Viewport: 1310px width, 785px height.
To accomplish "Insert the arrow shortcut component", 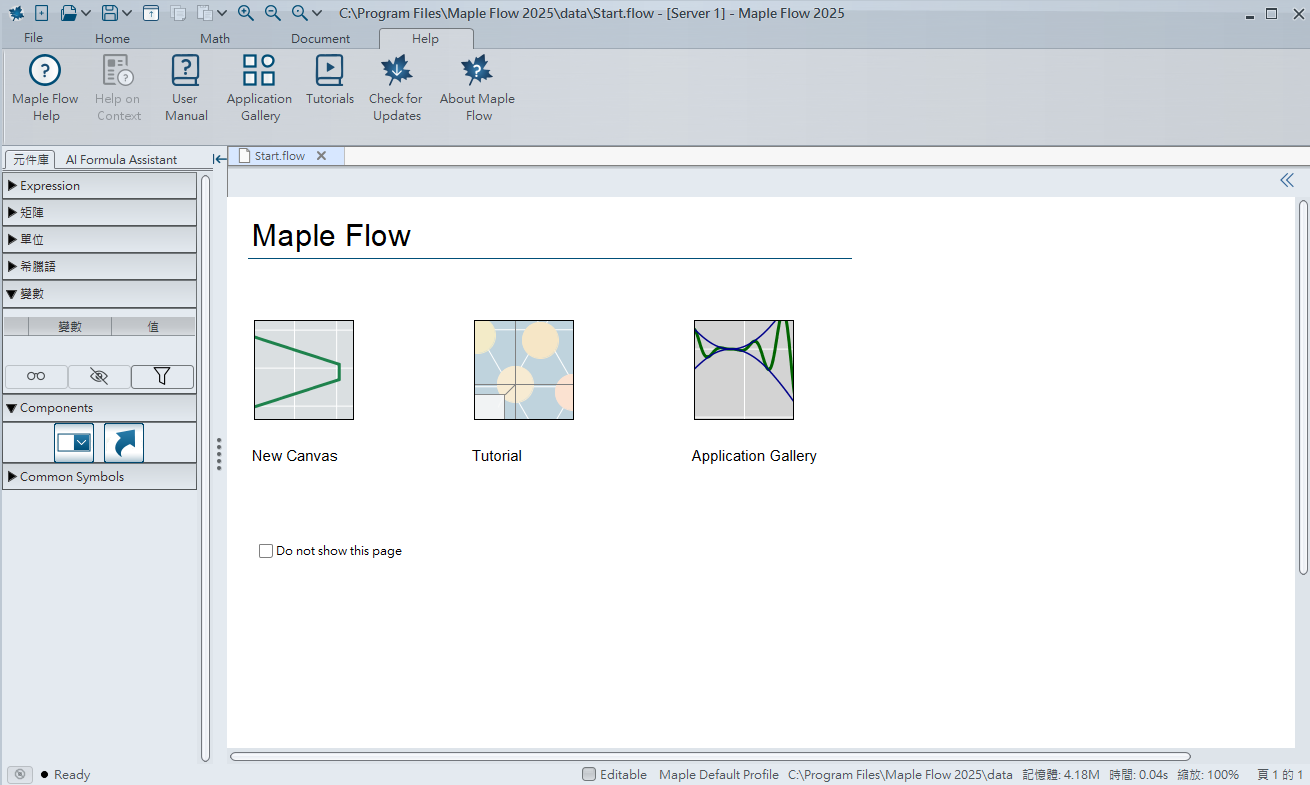I will pyautogui.click(x=124, y=442).
